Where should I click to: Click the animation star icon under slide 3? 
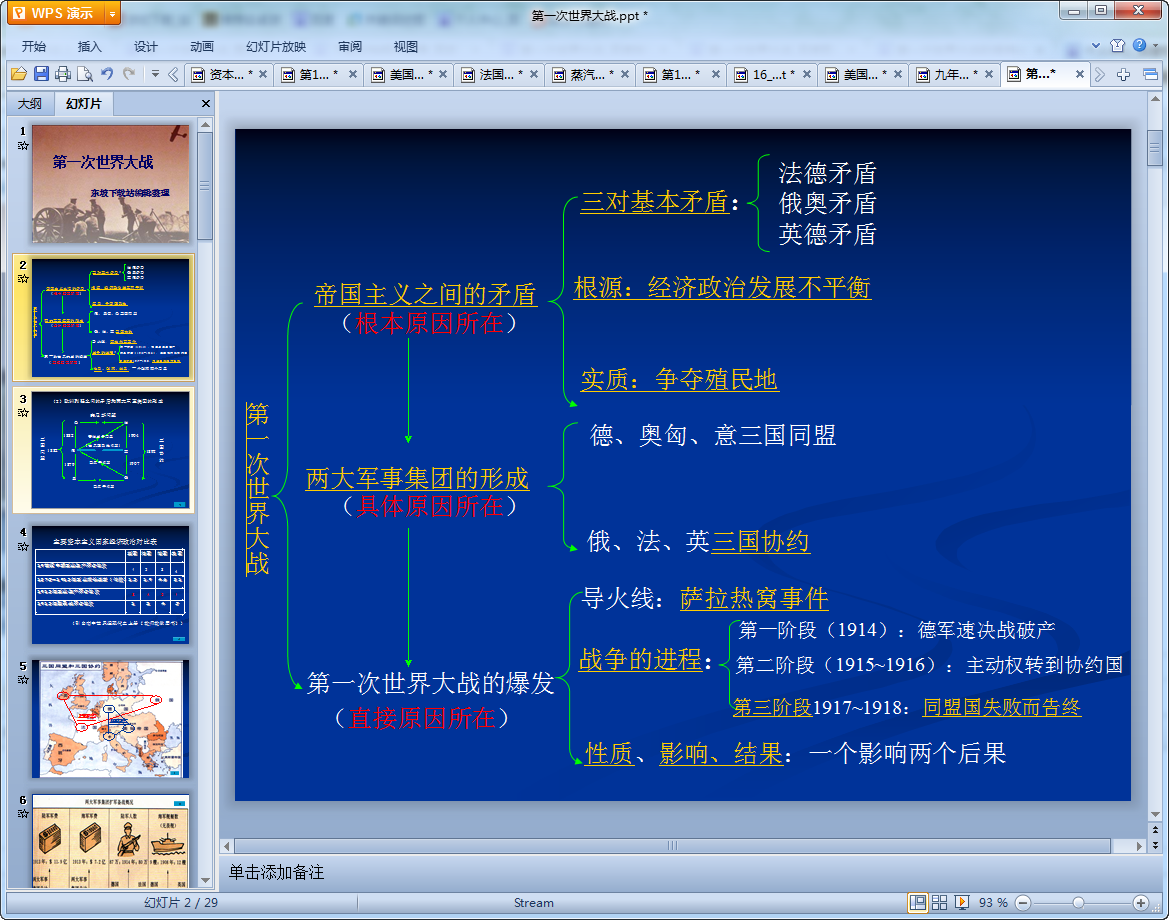coord(23,412)
